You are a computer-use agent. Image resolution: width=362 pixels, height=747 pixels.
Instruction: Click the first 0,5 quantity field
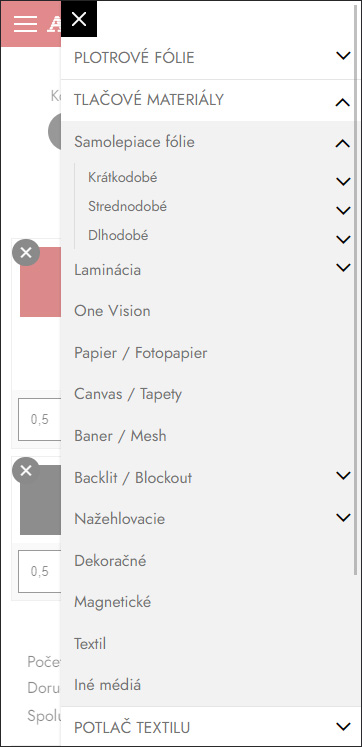[x=40, y=419]
